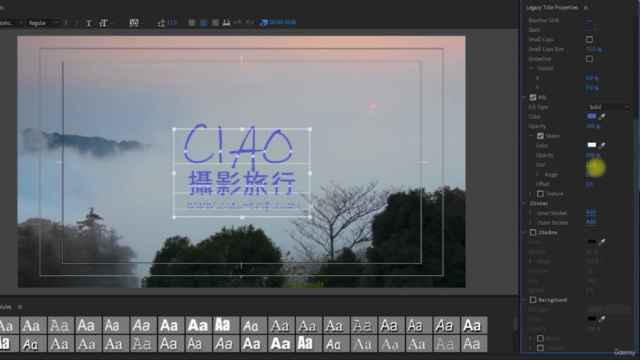Collapse the Background section arrow
The height and width of the screenshot is (360, 640).
click(x=524, y=300)
